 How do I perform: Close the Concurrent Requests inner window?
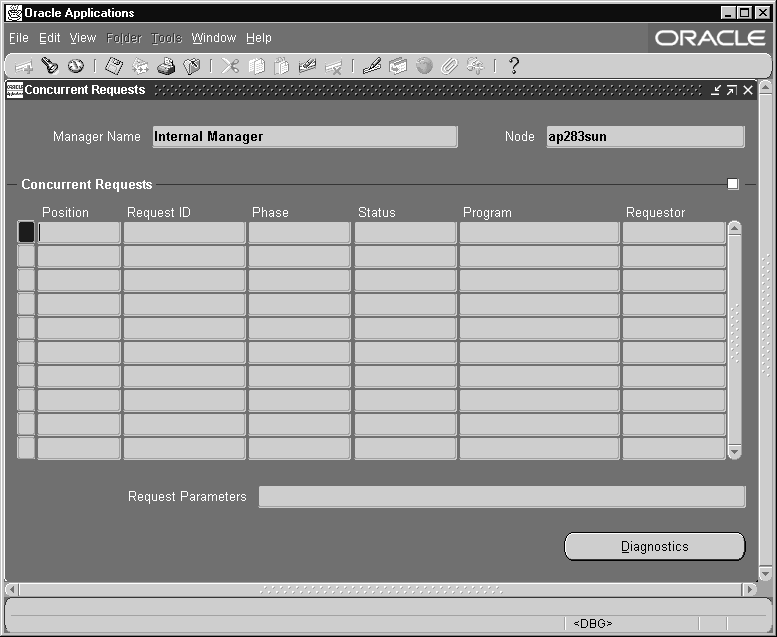tap(748, 90)
